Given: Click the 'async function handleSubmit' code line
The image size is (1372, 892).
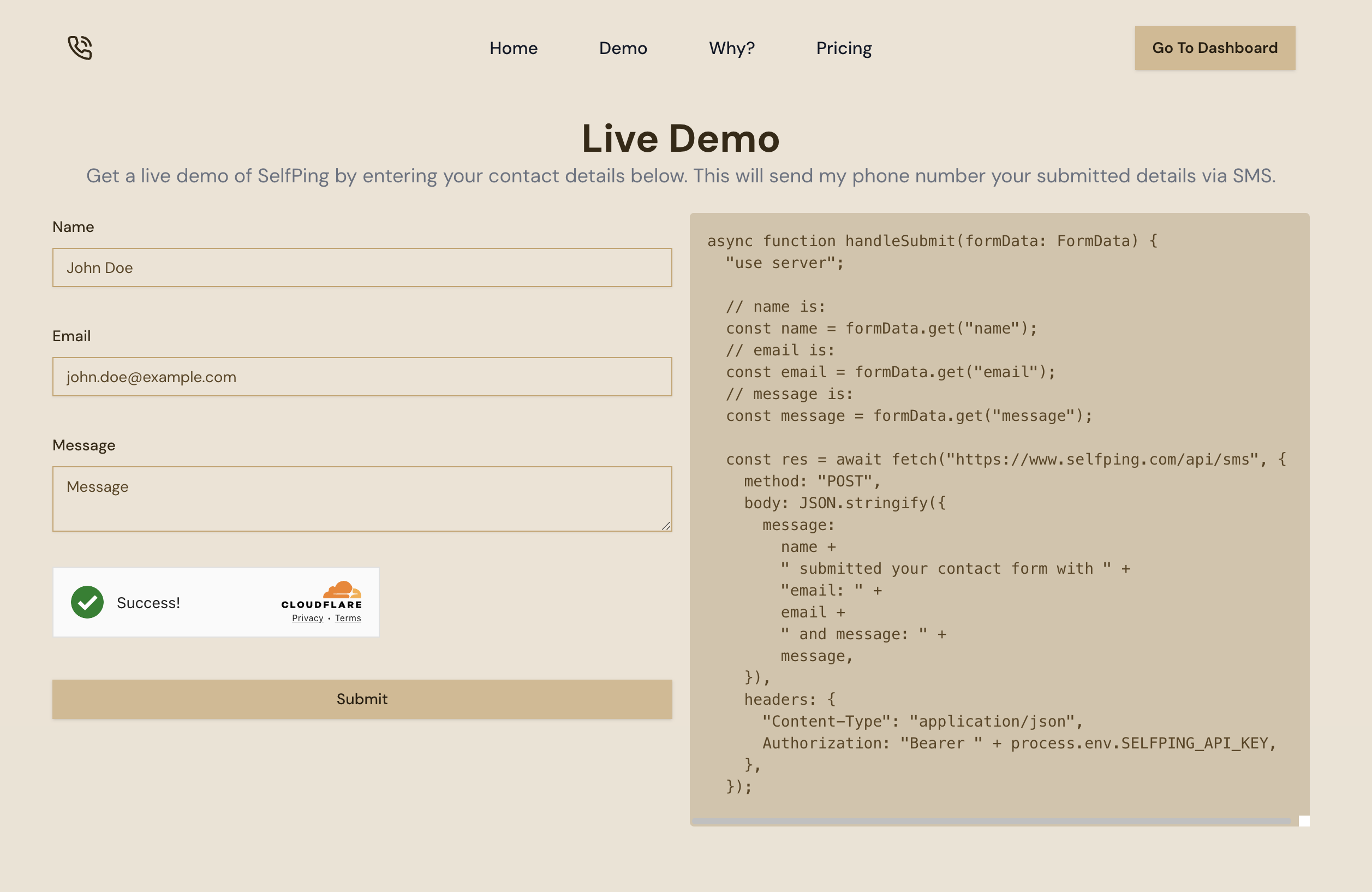Looking at the screenshot, I should click(932, 241).
